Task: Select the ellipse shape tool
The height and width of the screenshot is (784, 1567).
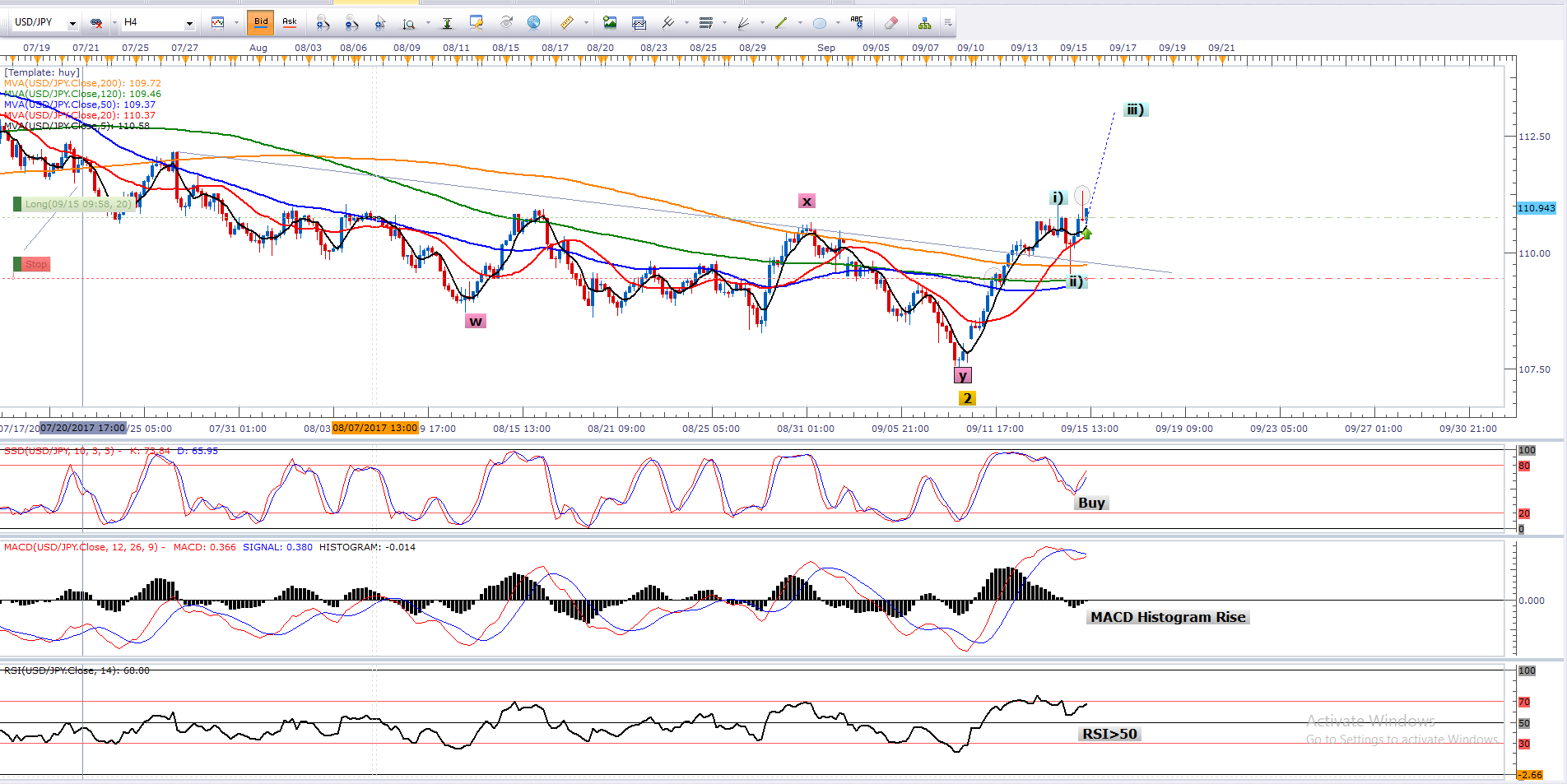Action: coord(820,23)
